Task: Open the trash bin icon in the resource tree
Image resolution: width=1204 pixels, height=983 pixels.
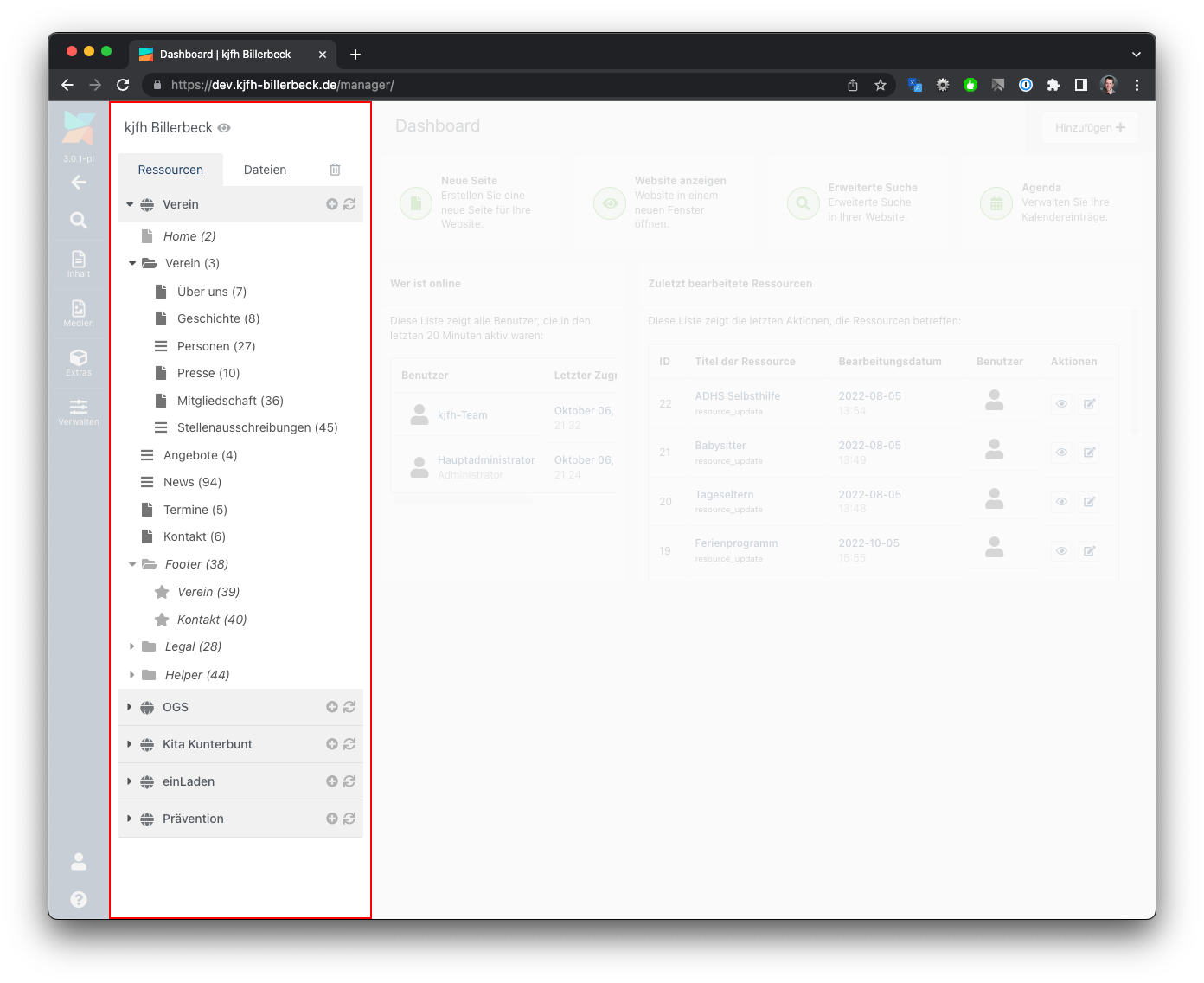Action: (335, 170)
